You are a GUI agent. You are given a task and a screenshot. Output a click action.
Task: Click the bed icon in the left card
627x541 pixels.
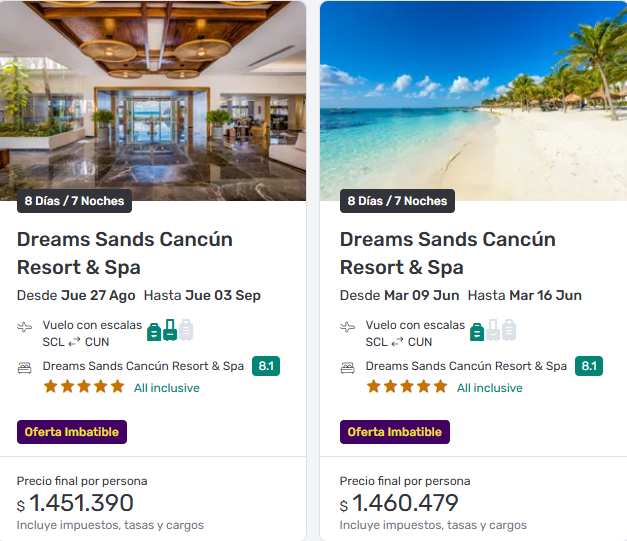point(25,367)
